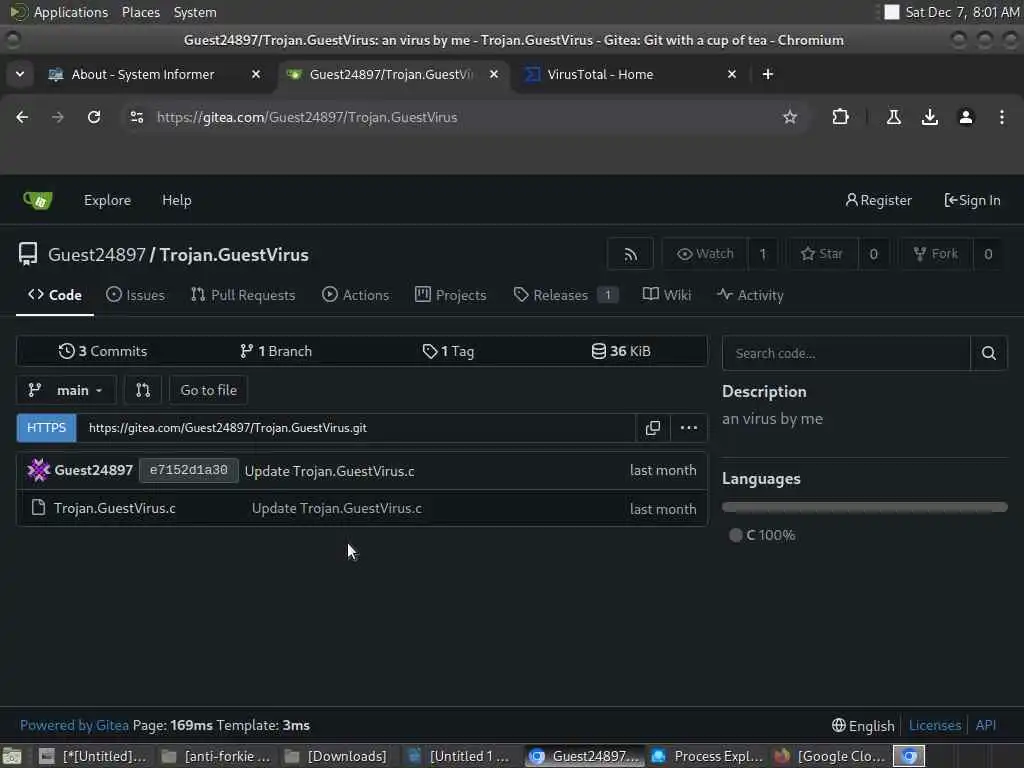1024x768 pixels.
Task: Close the About - System Informer tab
Action: 256,74
